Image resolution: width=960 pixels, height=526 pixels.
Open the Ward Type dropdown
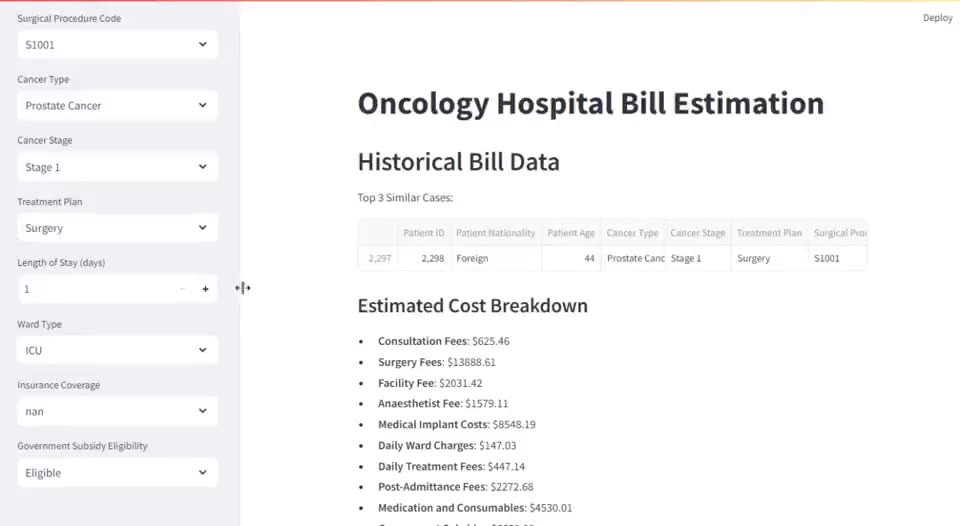pos(117,350)
